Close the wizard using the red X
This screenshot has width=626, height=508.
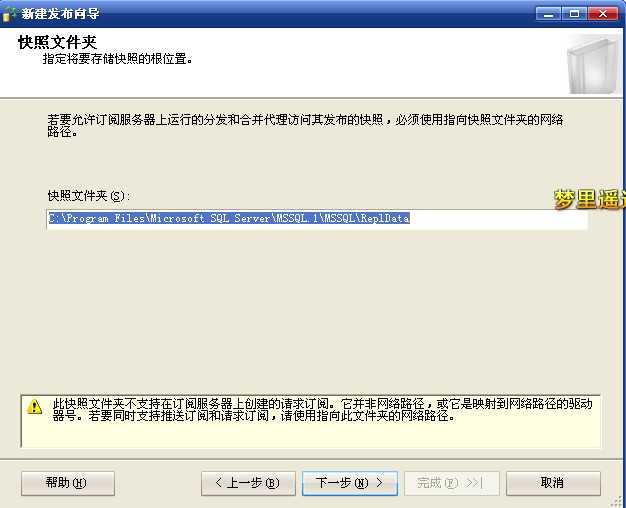(603, 14)
